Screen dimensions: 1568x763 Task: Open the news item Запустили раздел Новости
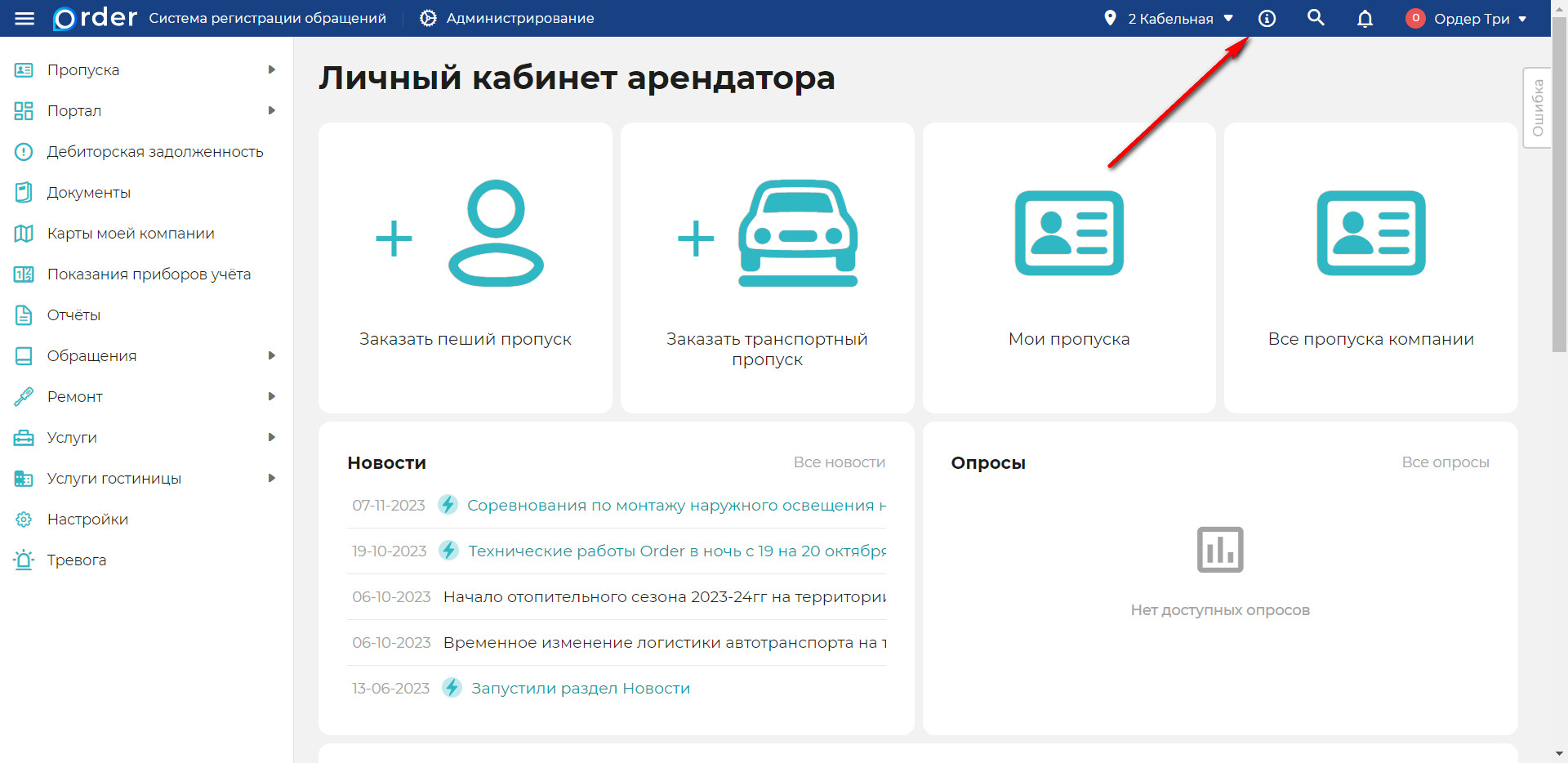click(x=579, y=688)
